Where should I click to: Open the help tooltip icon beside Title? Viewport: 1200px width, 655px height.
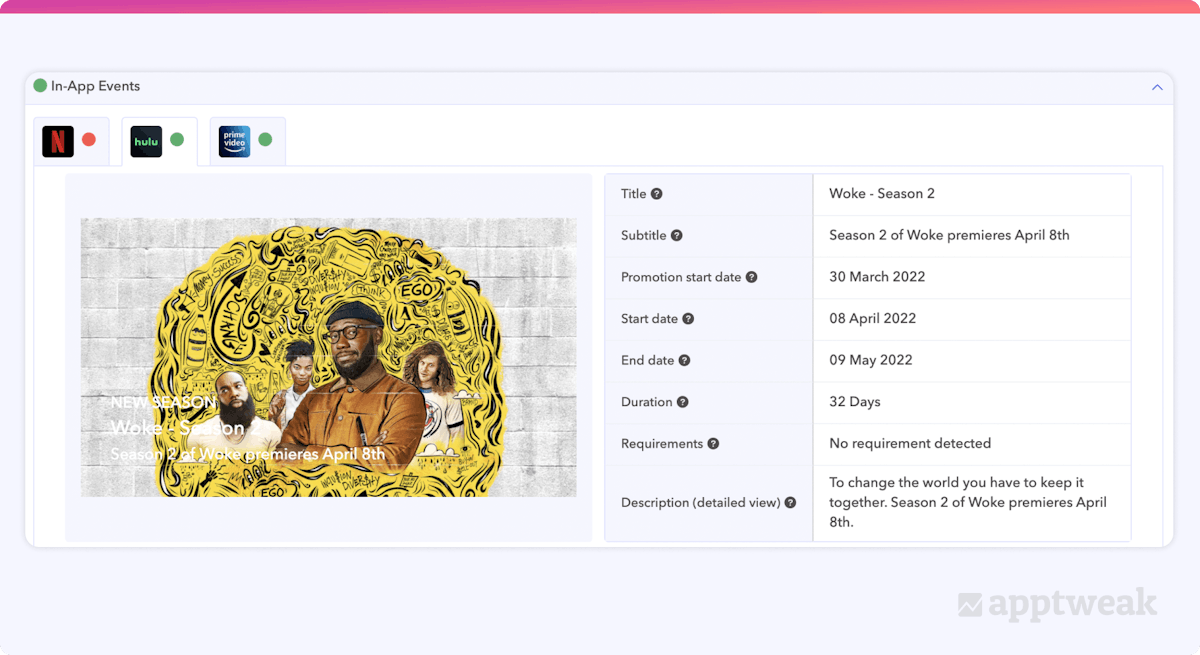coord(657,194)
